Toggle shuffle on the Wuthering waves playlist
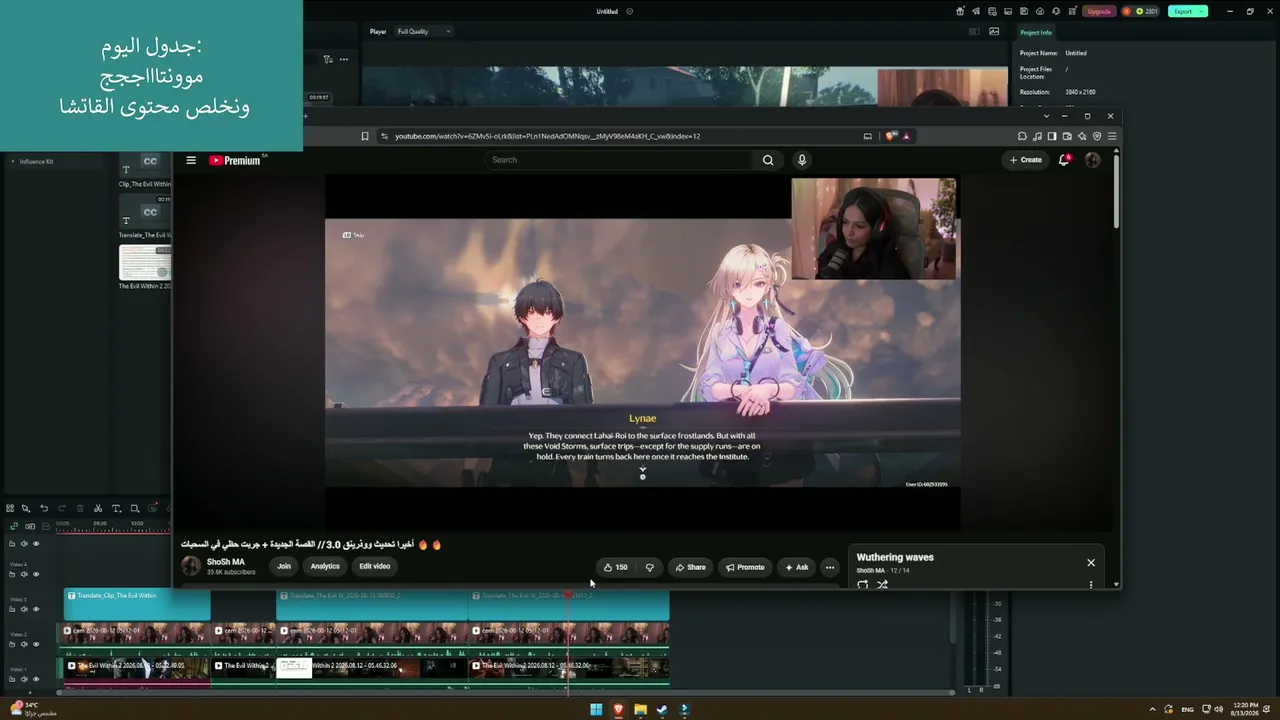 pyautogui.click(x=882, y=585)
